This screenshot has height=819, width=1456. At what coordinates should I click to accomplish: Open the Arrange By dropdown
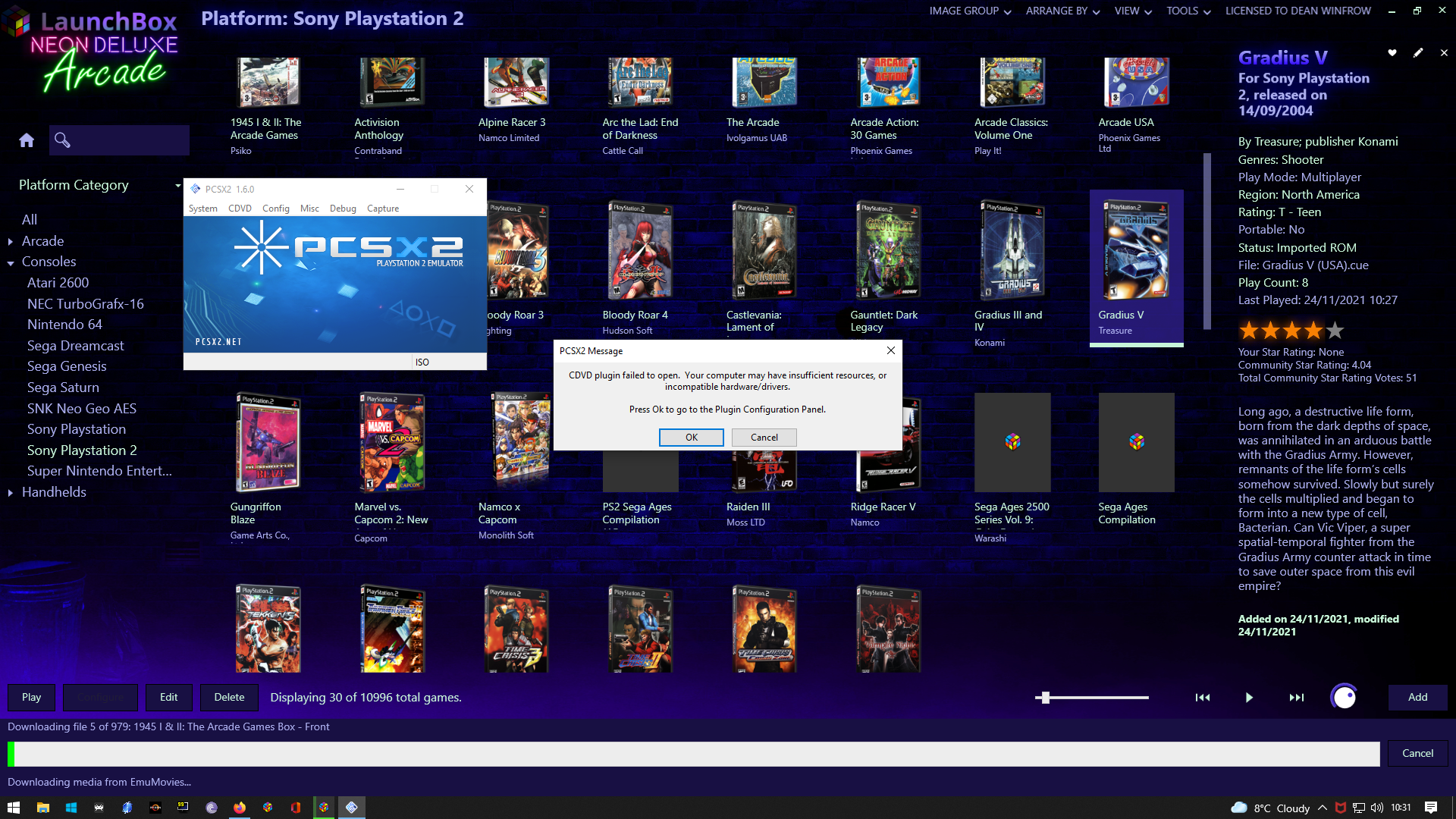pyautogui.click(x=1062, y=11)
